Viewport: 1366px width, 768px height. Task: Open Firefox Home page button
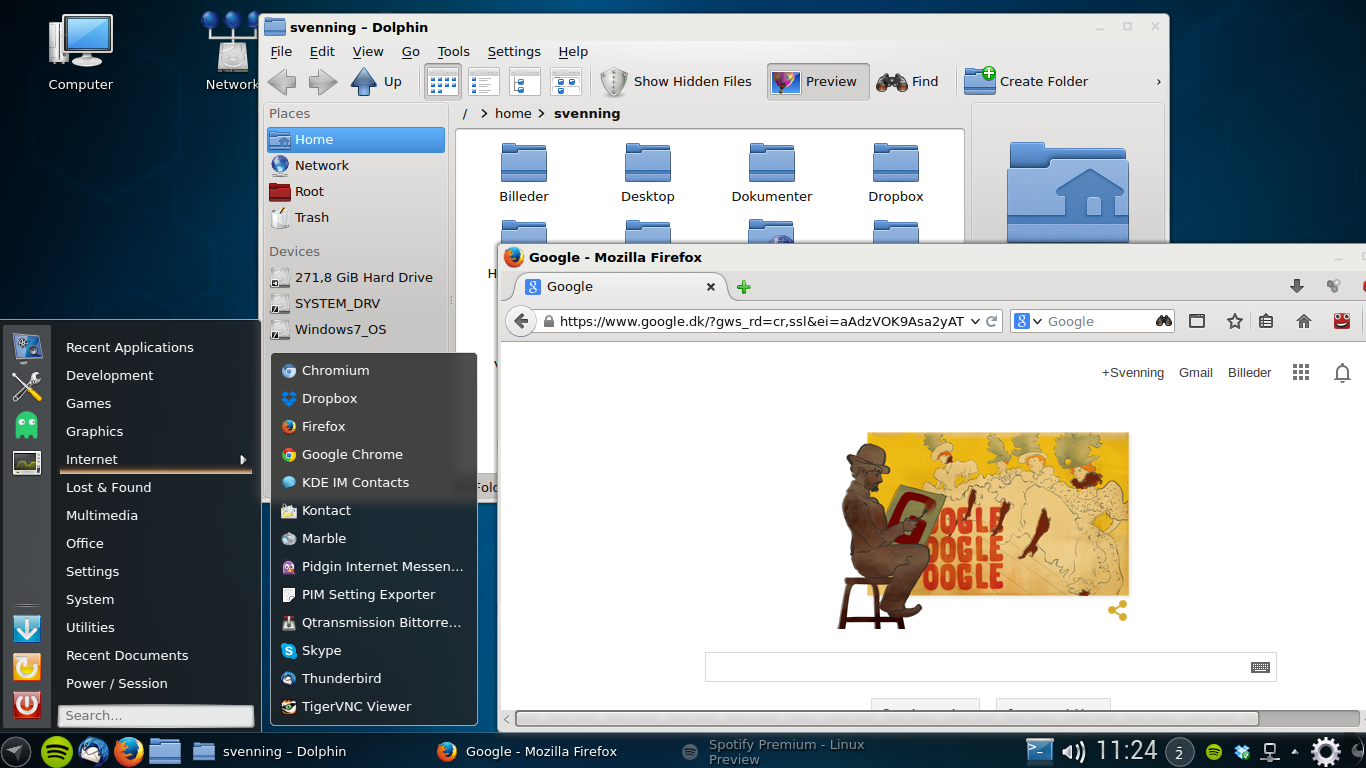[1303, 321]
